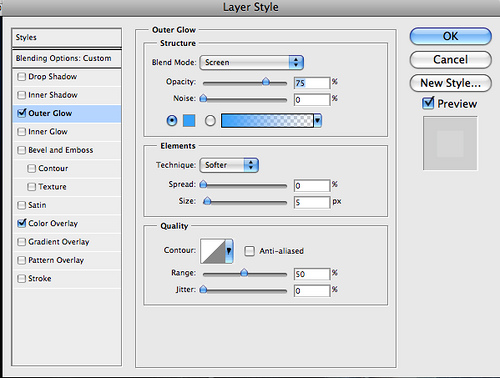The width and height of the screenshot is (500, 378).
Task: Select the gradient radio button
Action: (210, 121)
